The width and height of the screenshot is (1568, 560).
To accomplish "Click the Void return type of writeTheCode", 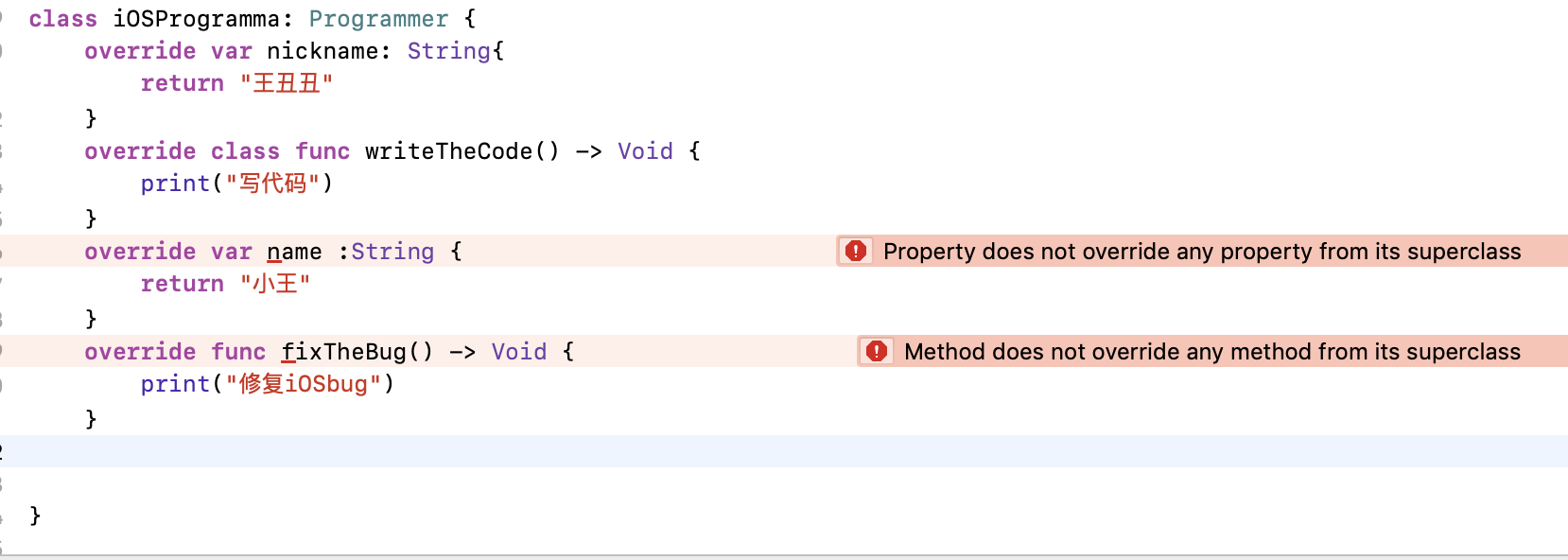I will coord(645,151).
